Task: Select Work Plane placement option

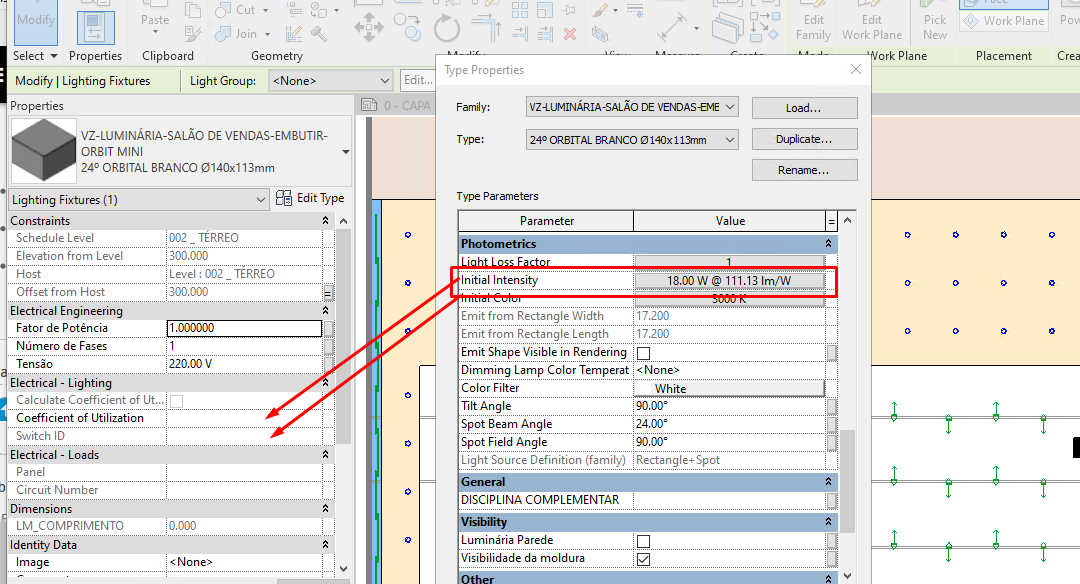Action: 1004,21
